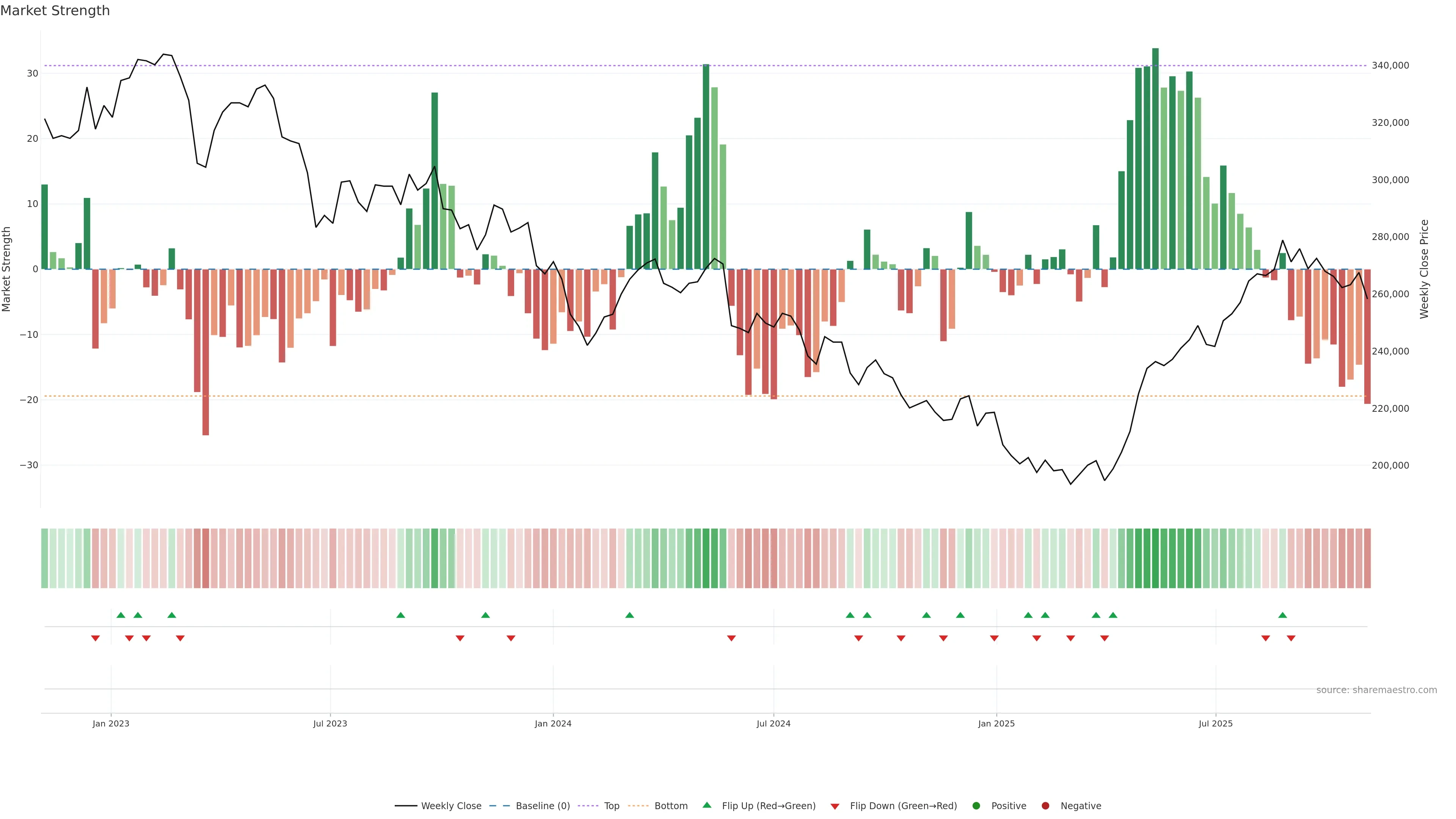This screenshot has height=819, width=1456.
Task: Click Positive green circle legend icon
Action: pos(976,805)
